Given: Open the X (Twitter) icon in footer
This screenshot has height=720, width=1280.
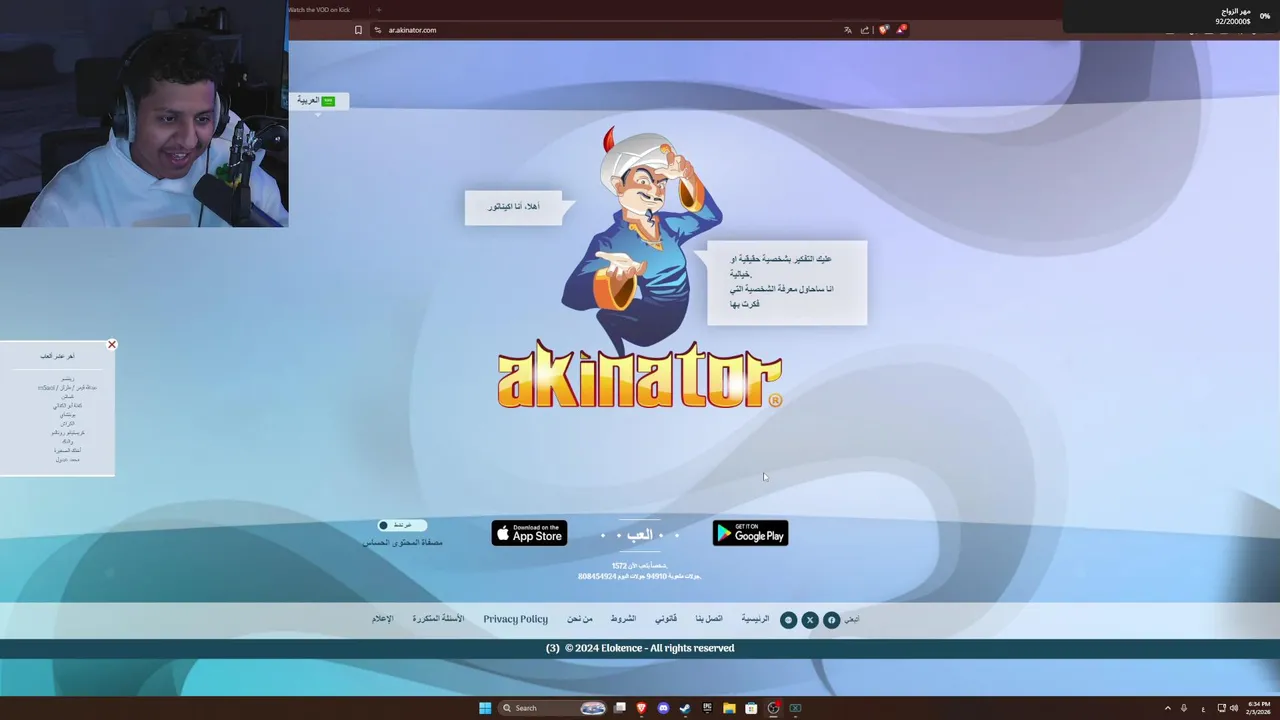Looking at the screenshot, I should tap(810, 620).
